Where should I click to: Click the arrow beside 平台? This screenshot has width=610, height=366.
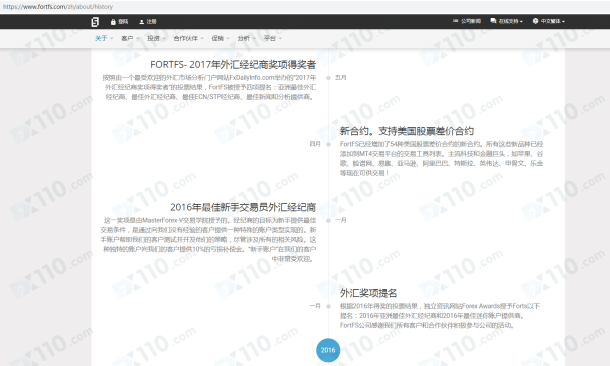(280, 39)
